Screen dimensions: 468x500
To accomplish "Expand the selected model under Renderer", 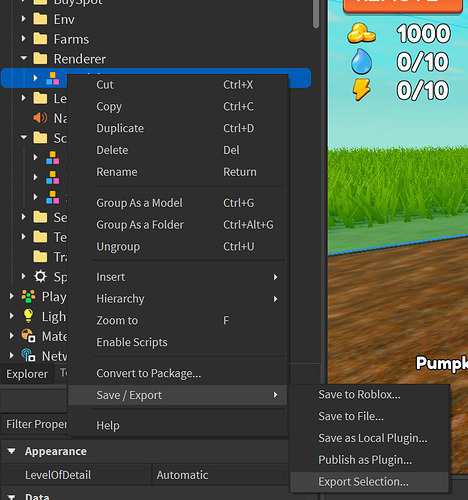I will point(35,78).
